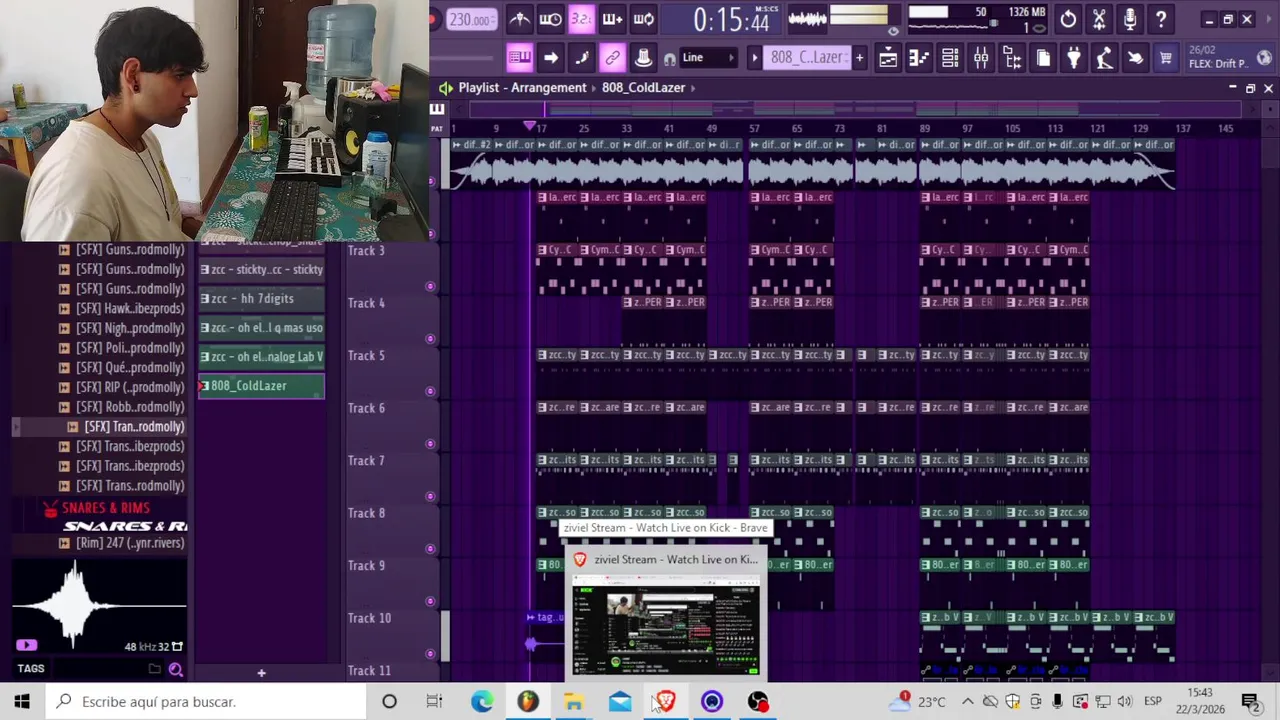Toggle multilink to controllers knob icon
Screen dimensions: 1280x720
(643, 58)
